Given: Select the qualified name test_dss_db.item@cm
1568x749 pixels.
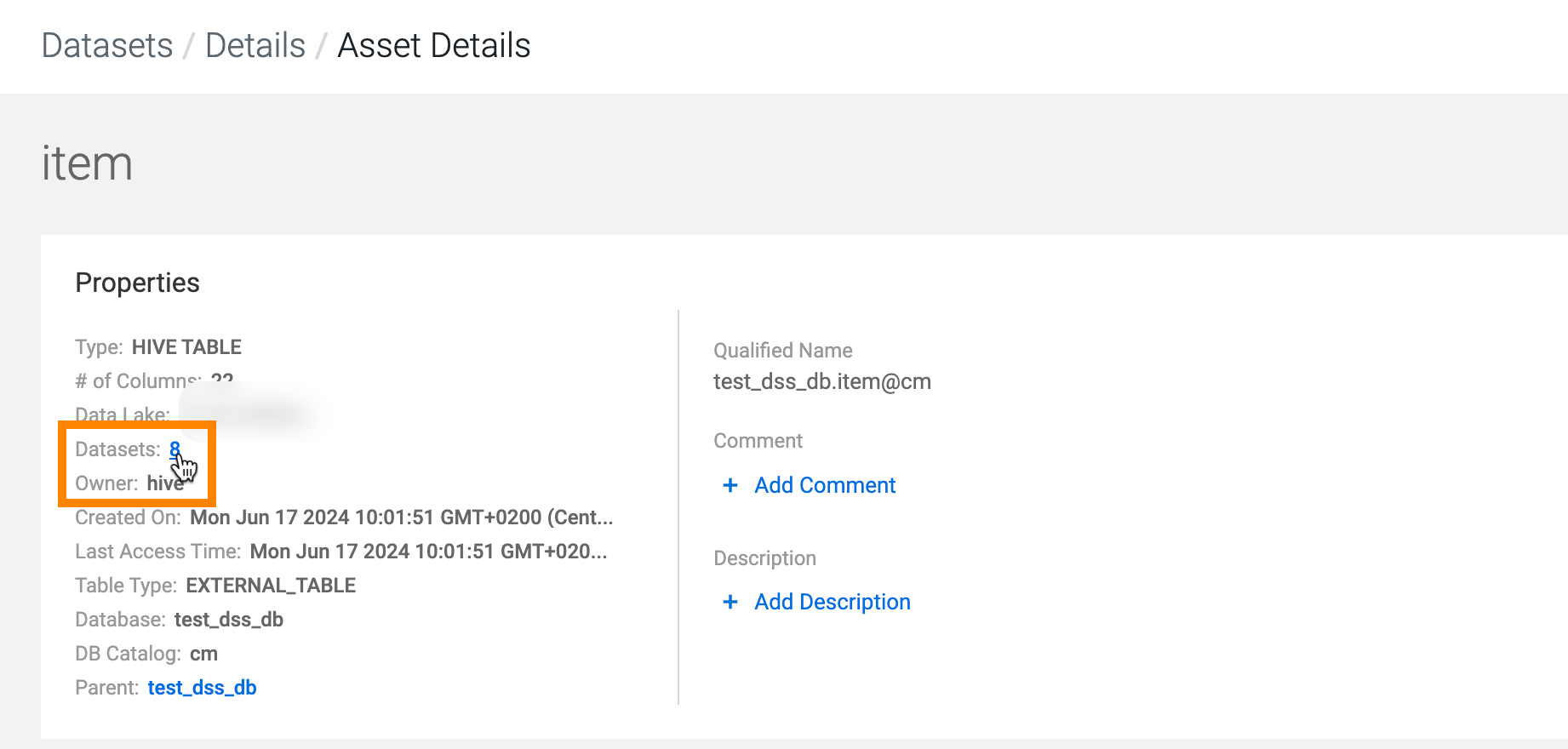Looking at the screenshot, I should tap(821, 381).
